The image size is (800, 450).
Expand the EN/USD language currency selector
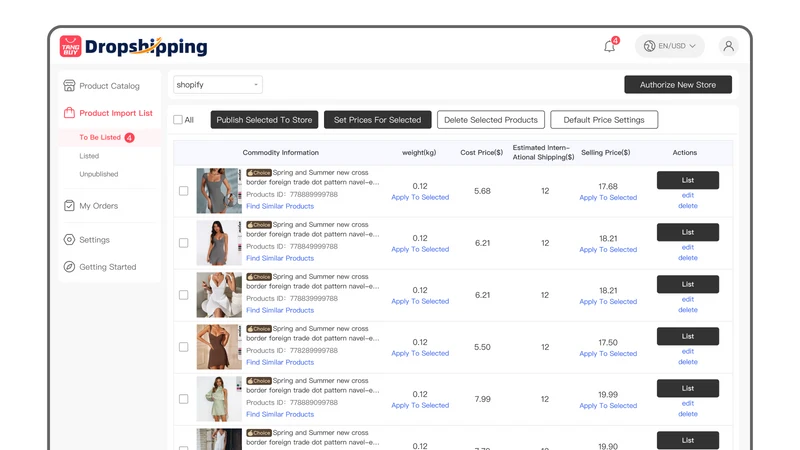tap(670, 46)
